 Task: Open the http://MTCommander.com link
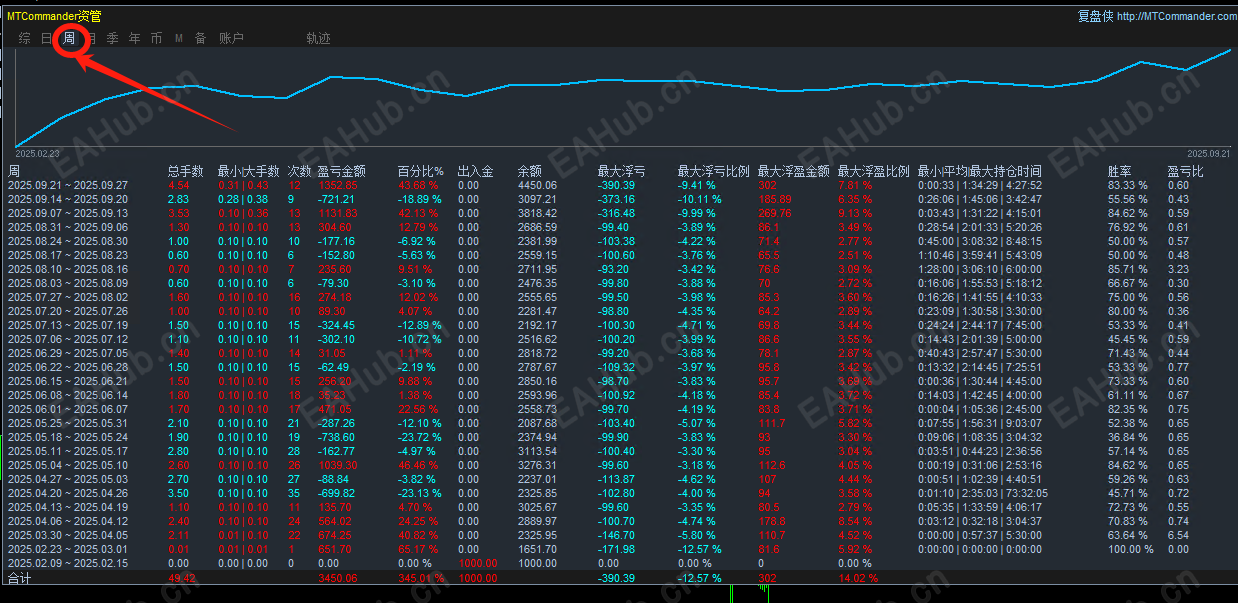[1176, 16]
